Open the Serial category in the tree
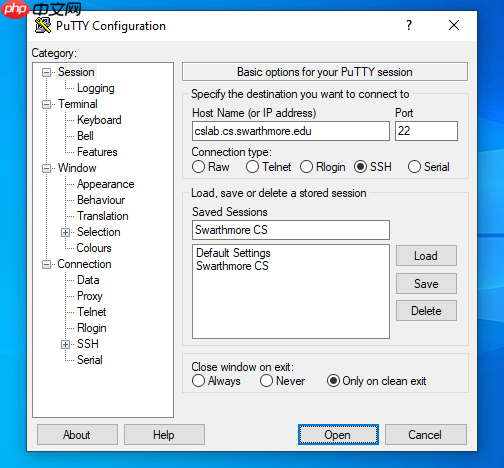 coord(90,360)
